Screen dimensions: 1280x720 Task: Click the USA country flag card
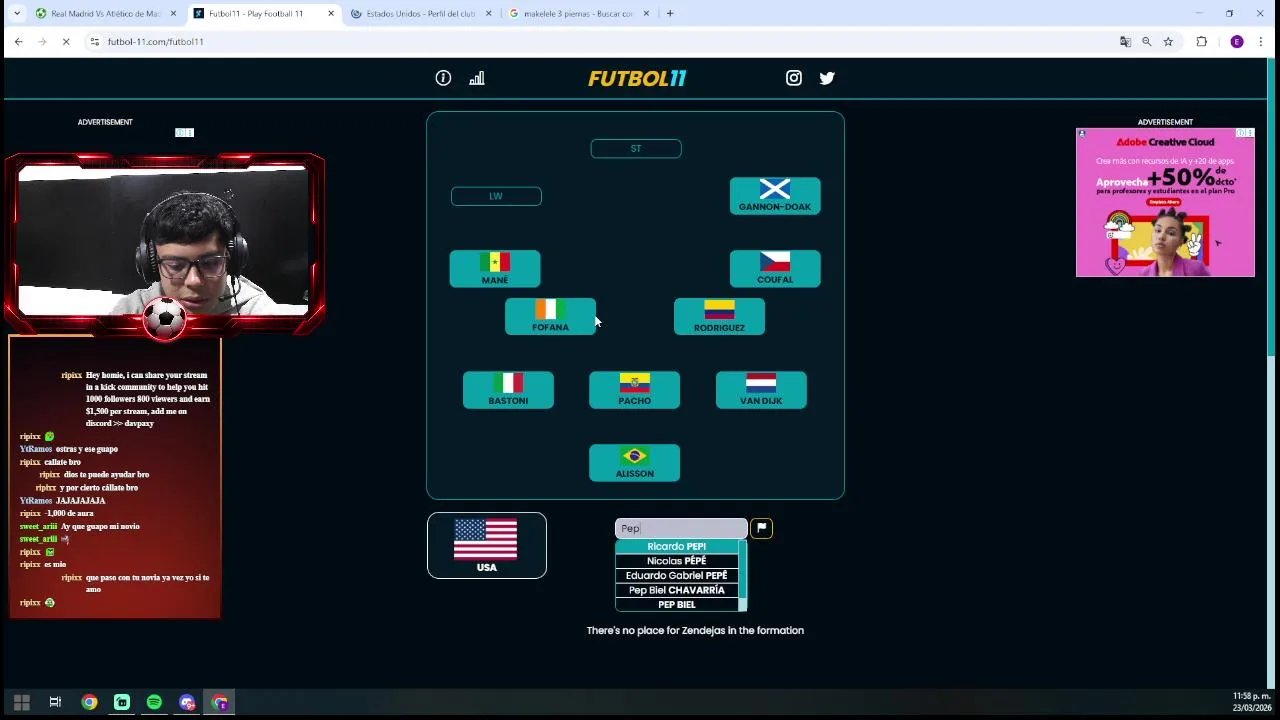tap(487, 545)
